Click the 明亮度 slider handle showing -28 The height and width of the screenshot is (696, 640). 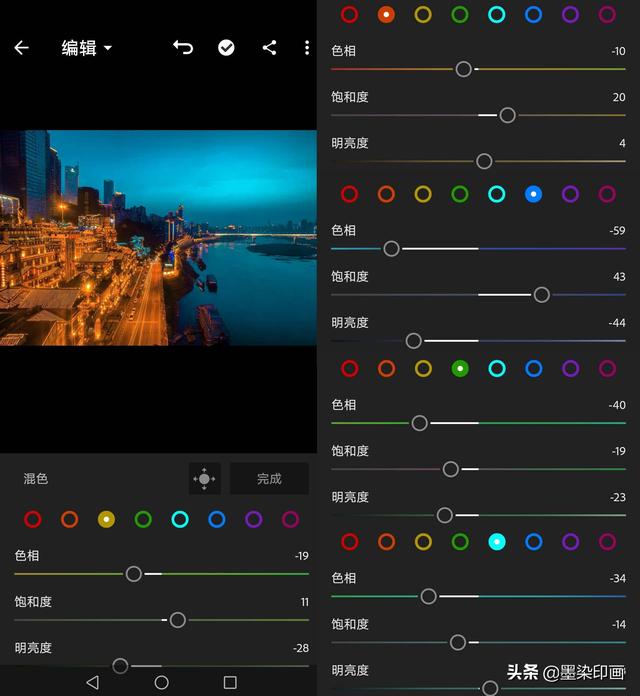pos(120,666)
